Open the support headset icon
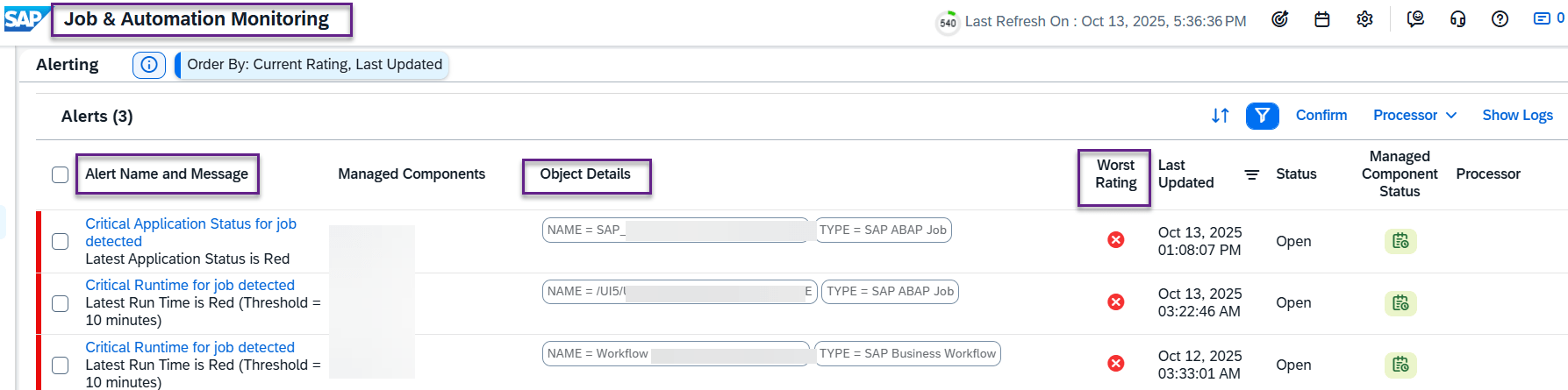1568x390 pixels. coord(1457,19)
